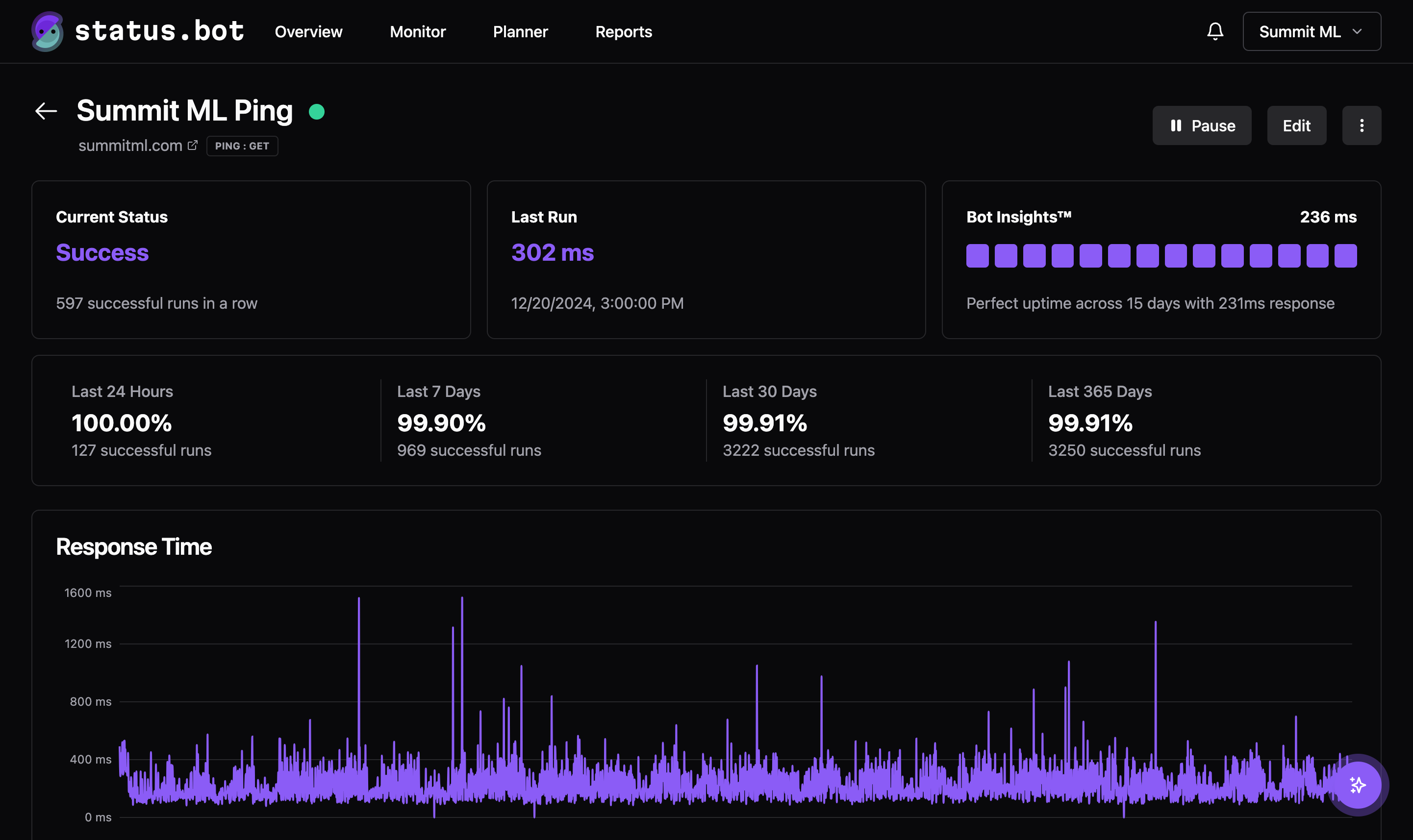1413x840 pixels.
Task: Click the Last 30 Days label
Action: [769, 391]
